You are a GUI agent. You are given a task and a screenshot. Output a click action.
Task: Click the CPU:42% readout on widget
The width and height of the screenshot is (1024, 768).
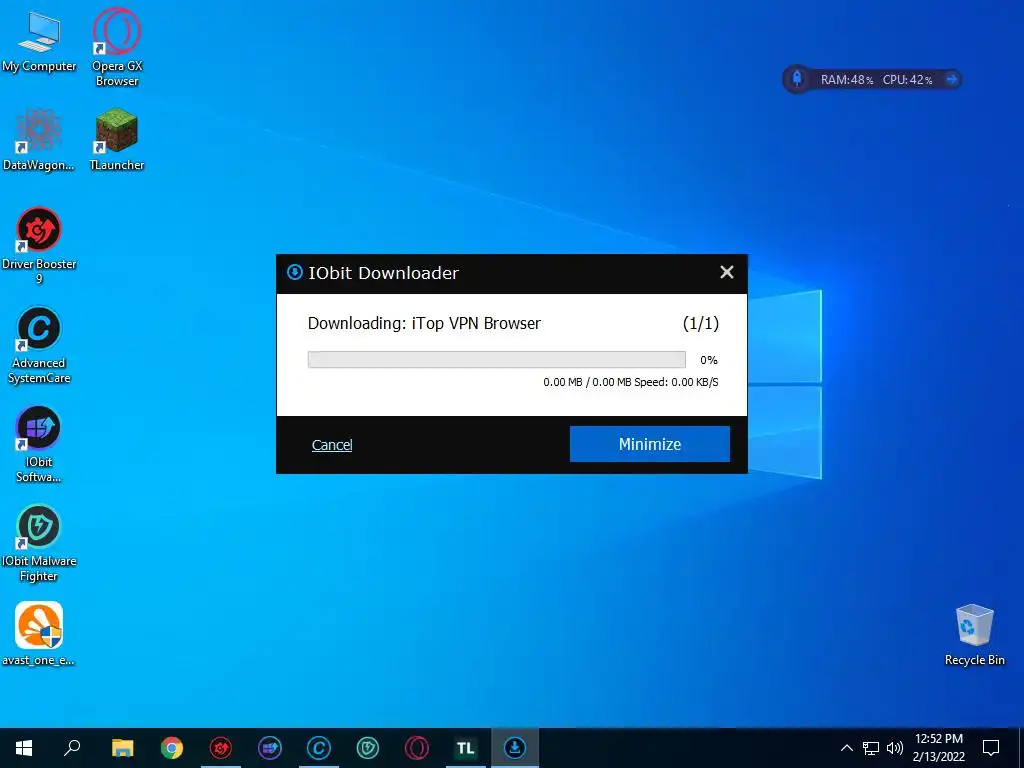pyautogui.click(x=907, y=80)
